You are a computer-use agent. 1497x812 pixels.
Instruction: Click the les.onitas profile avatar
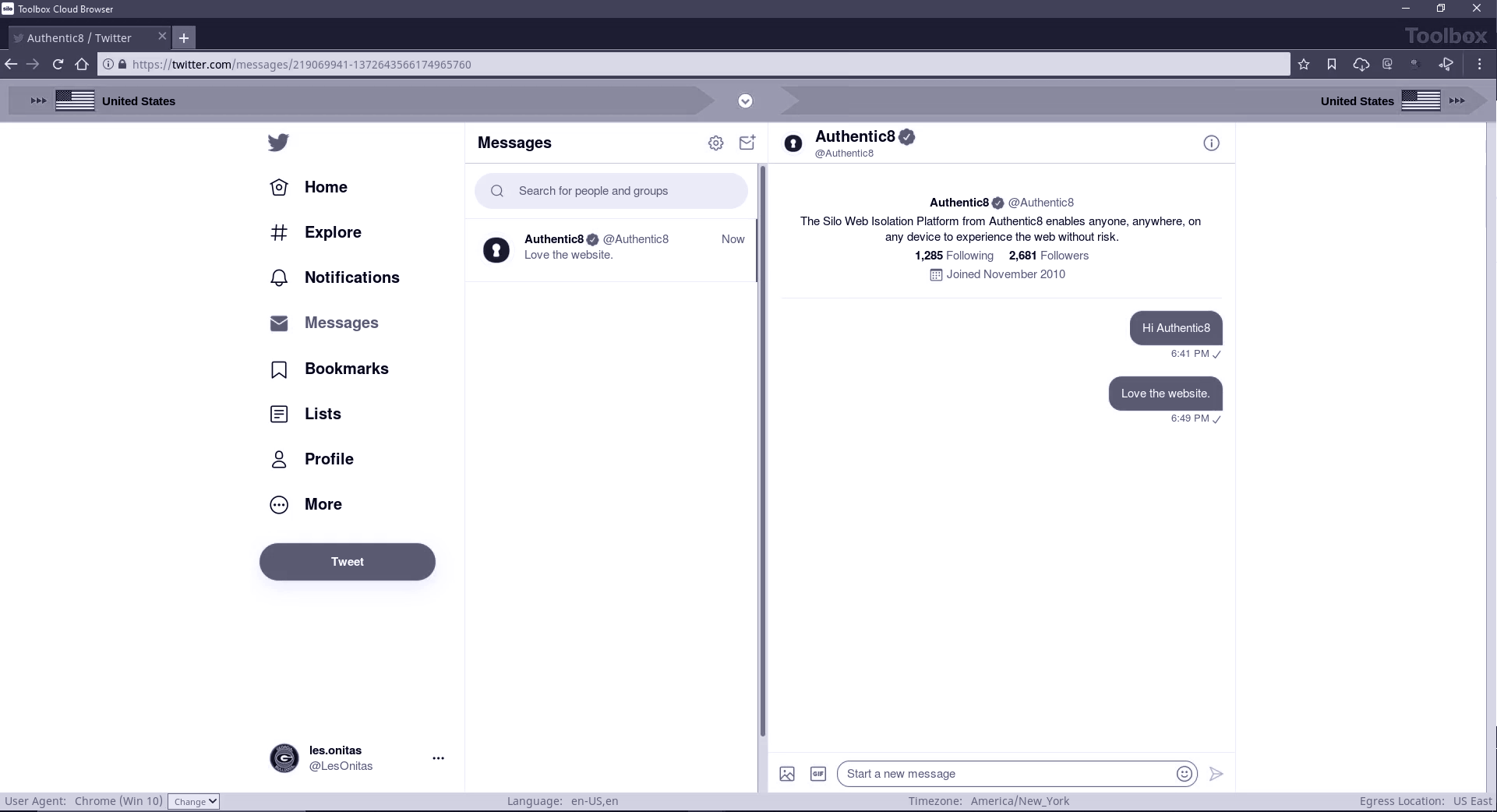pos(284,758)
